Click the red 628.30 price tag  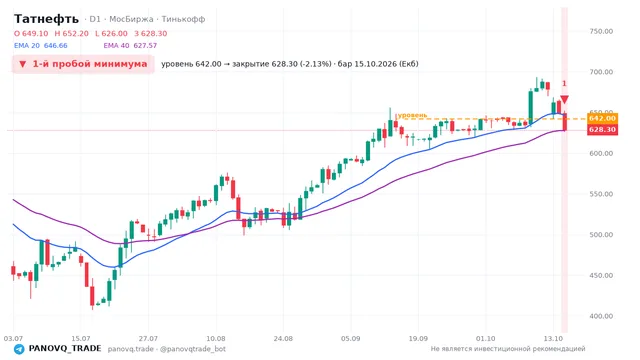coord(602,130)
